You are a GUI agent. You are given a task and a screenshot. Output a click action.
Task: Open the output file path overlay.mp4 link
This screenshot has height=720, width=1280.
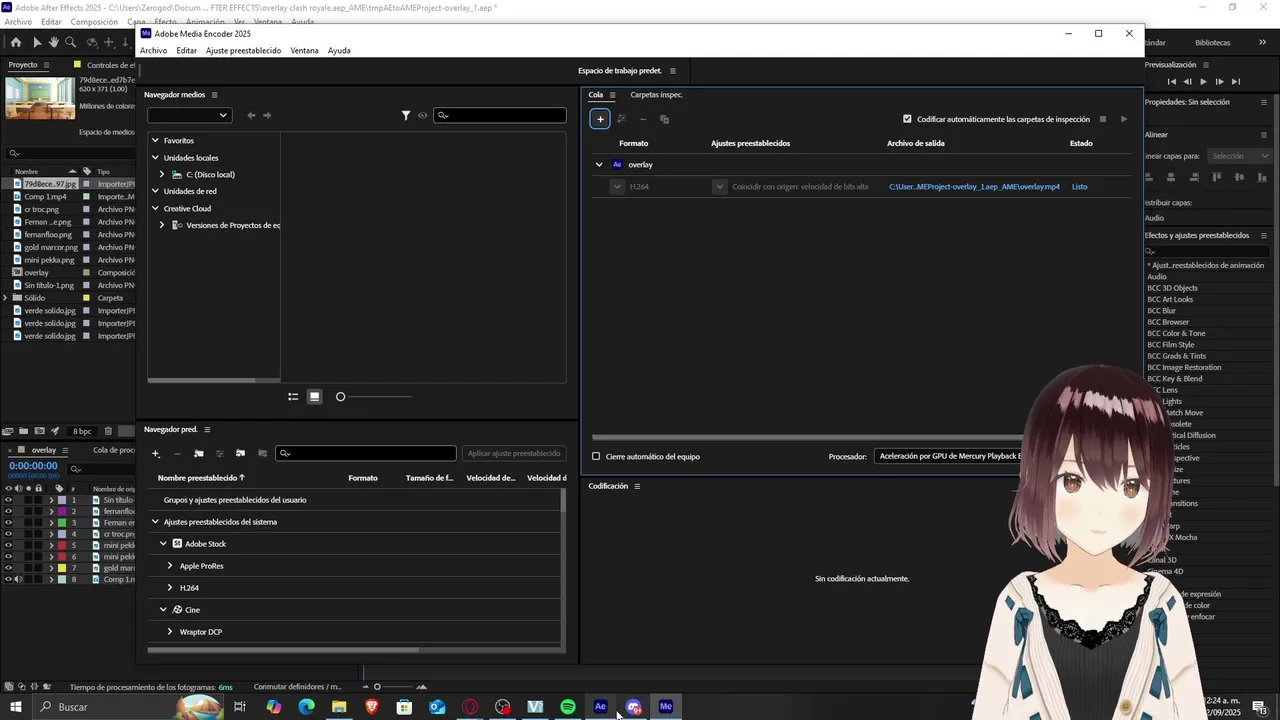click(974, 187)
